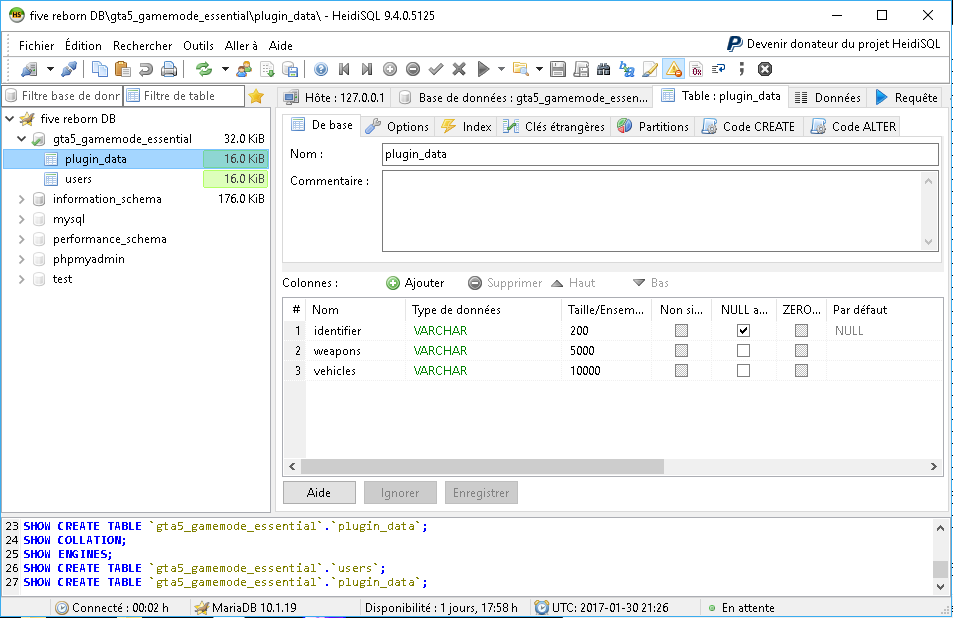Click the Post checkmark icon
Screen dimensions: 953x618
436,69
